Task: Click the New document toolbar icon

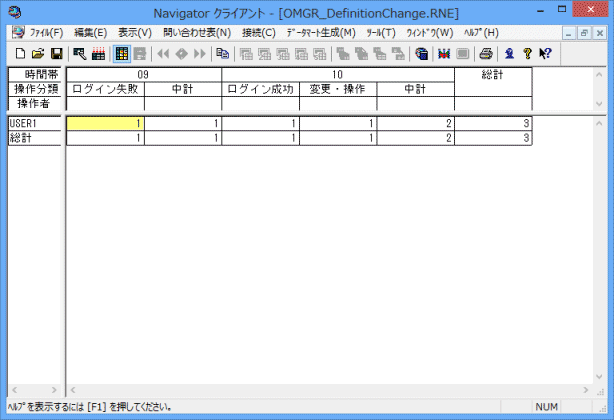Action: pos(20,54)
